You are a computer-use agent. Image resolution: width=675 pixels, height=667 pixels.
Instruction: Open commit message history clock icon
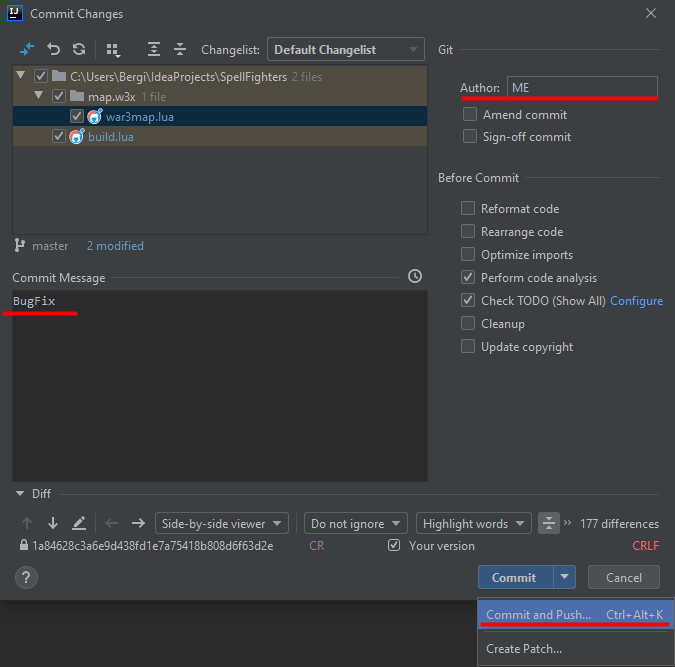[415, 276]
